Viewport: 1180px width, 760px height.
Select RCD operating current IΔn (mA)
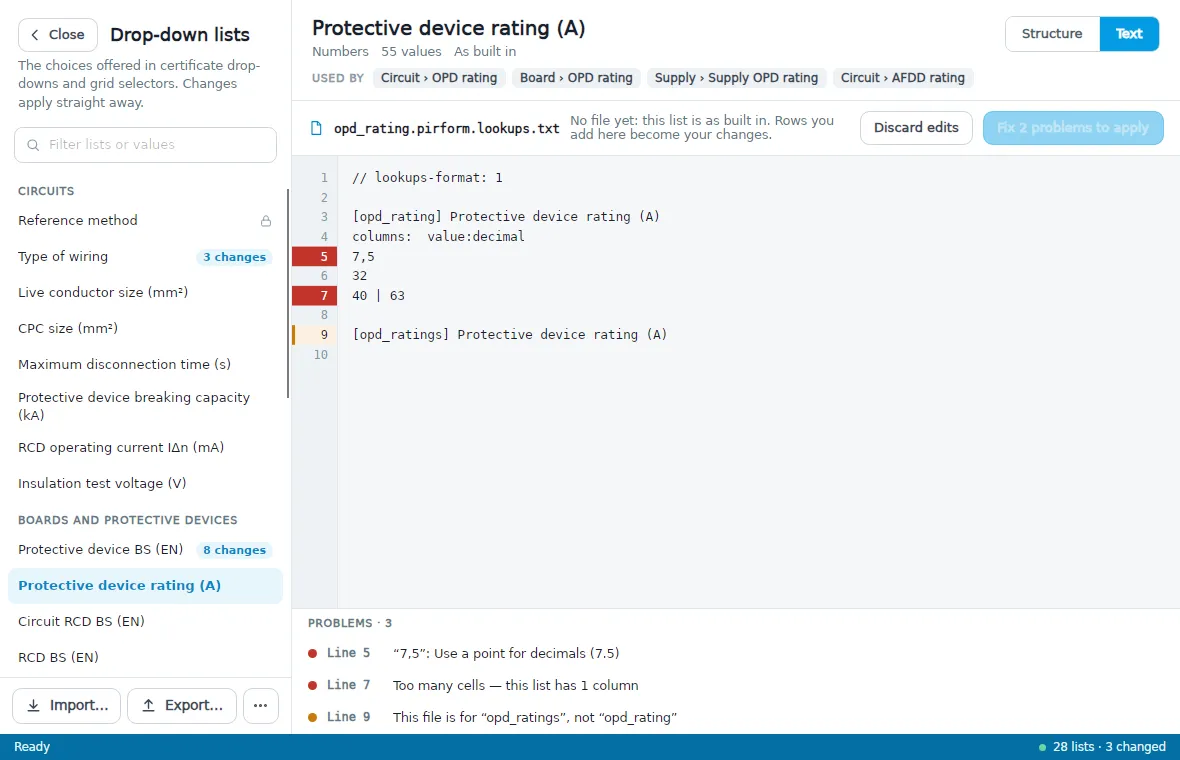coord(145,447)
